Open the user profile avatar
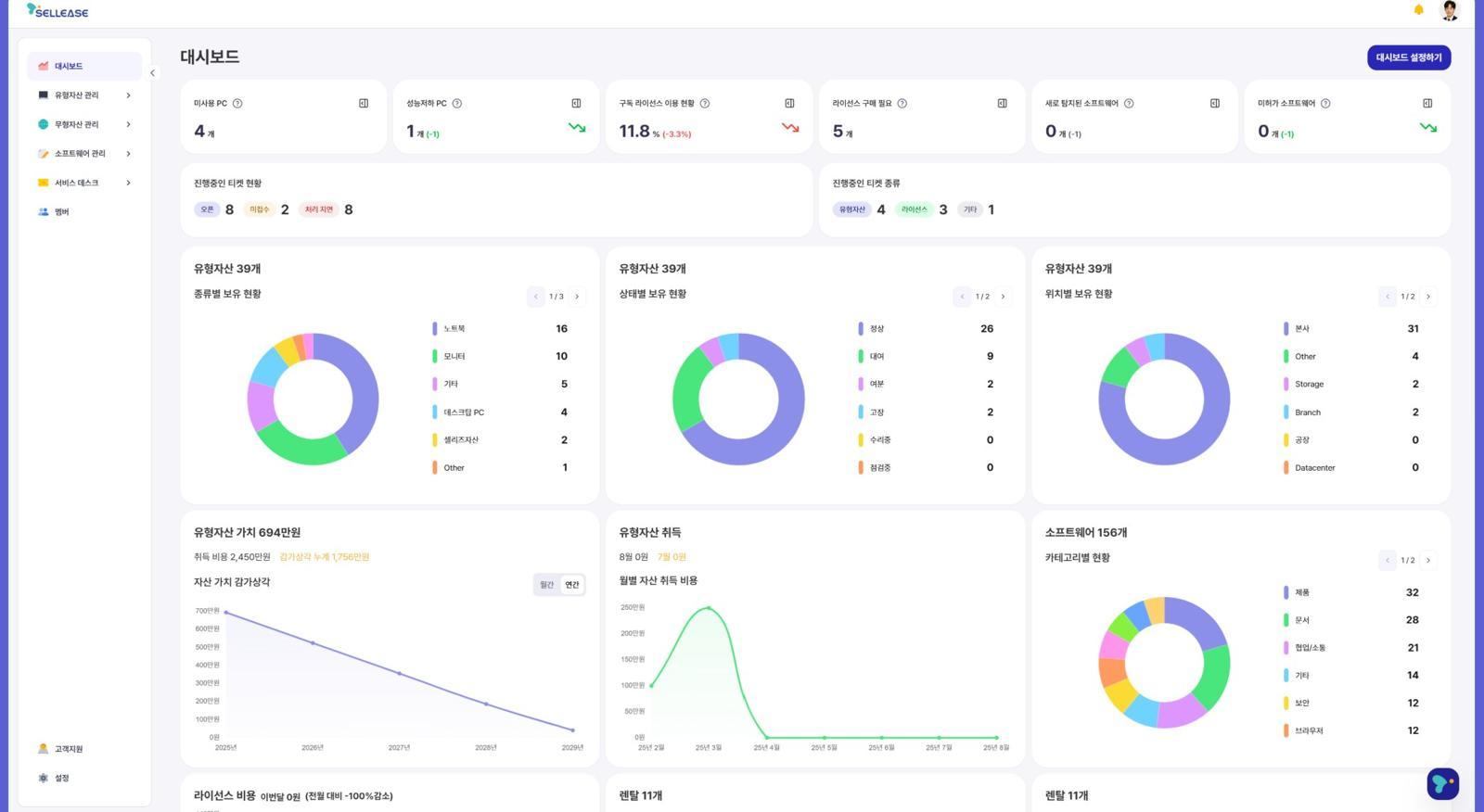Screen dimensions: 1484x812 (x=1449, y=10)
